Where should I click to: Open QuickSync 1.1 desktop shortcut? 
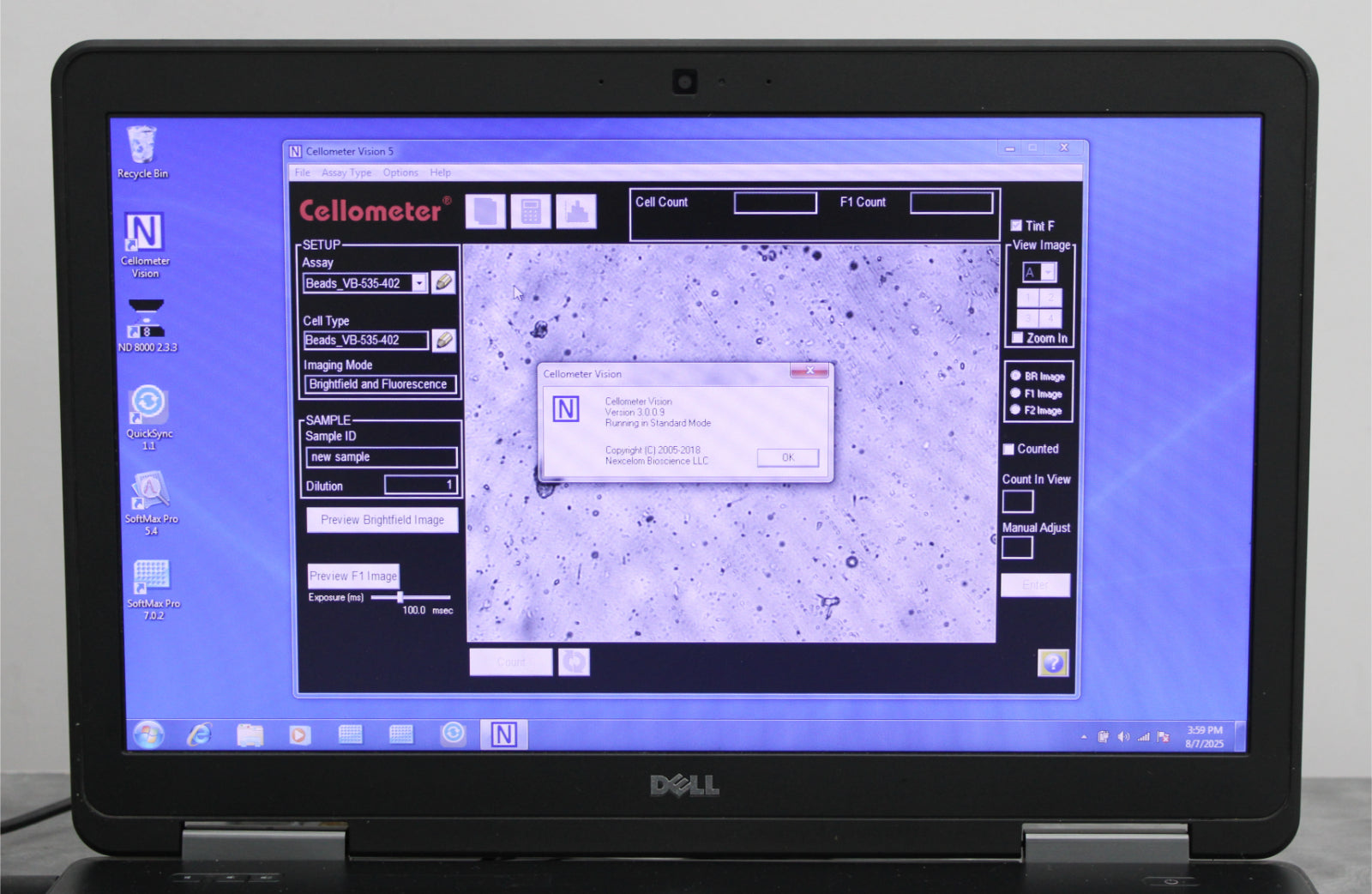point(148,418)
